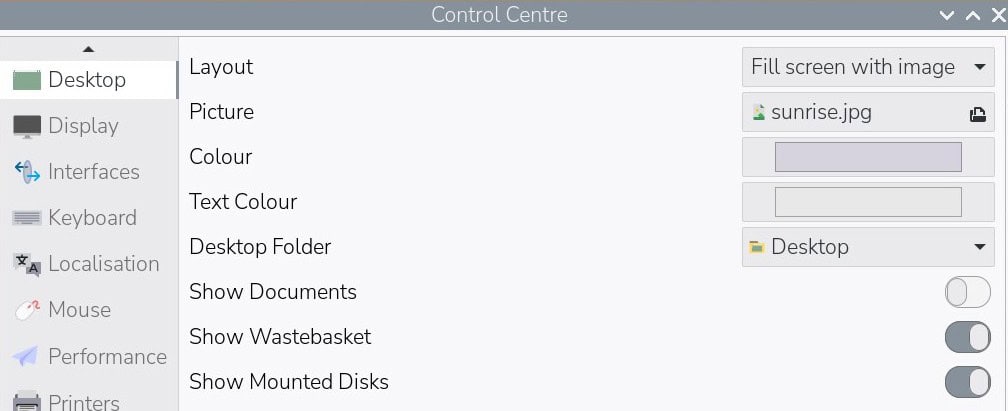This screenshot has width=1008, height=411.
Task: Click the Keyboard icon in sidebar
Action: [x=27, y=218]
